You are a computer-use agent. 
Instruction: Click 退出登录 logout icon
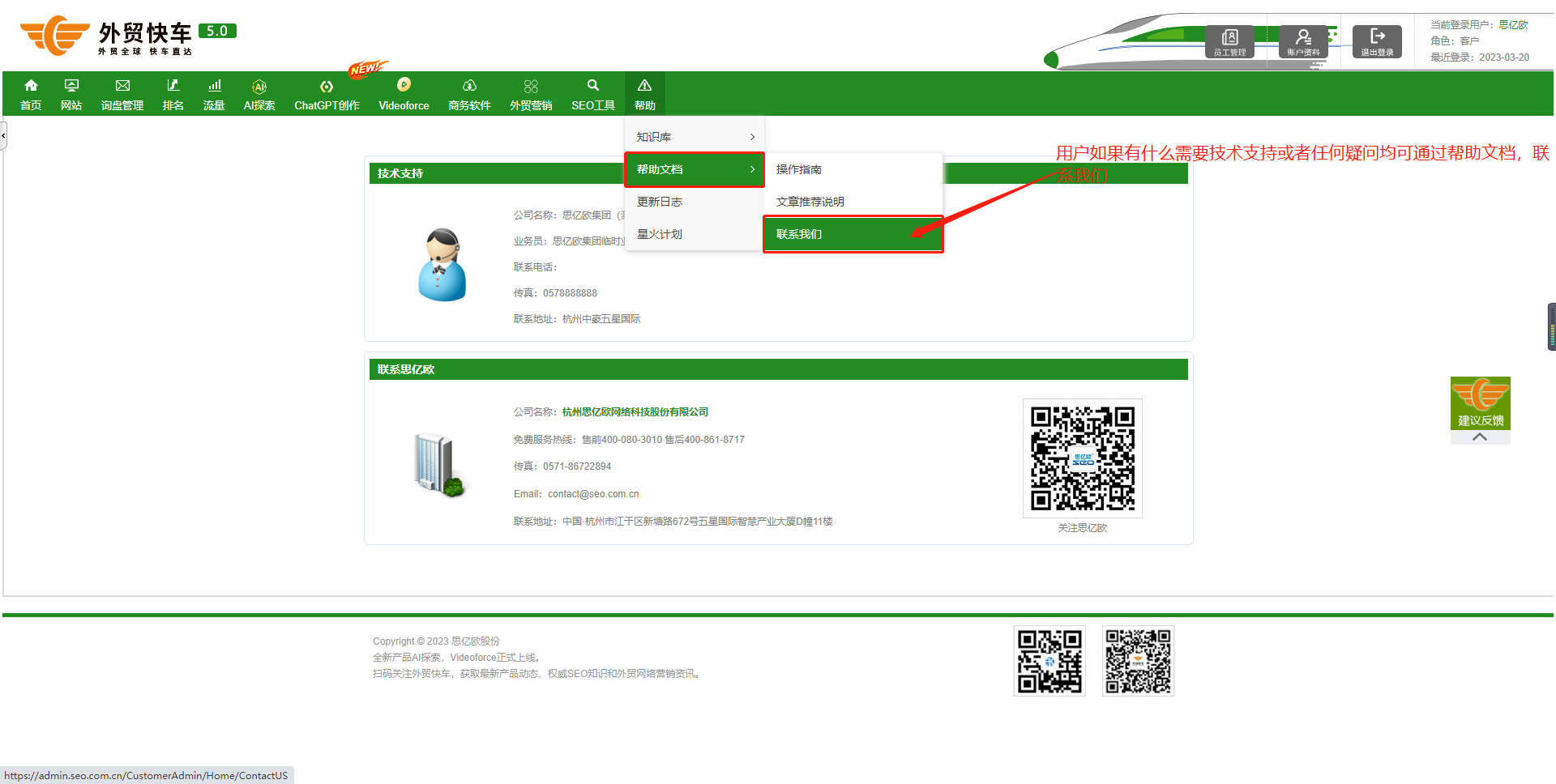pyautogui.click(x=1377, y=41)
